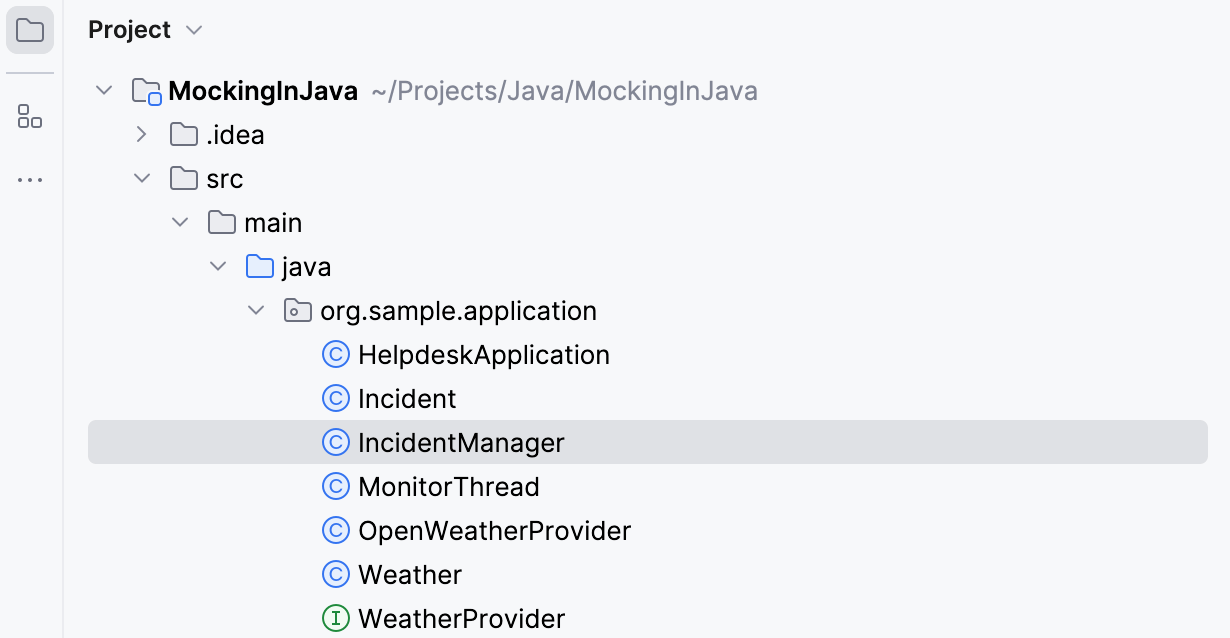Image resolution: width=1230 pixels, height=638 pixels.
Task: Open the Project view dropdown arrow
Action: [194, 30]
